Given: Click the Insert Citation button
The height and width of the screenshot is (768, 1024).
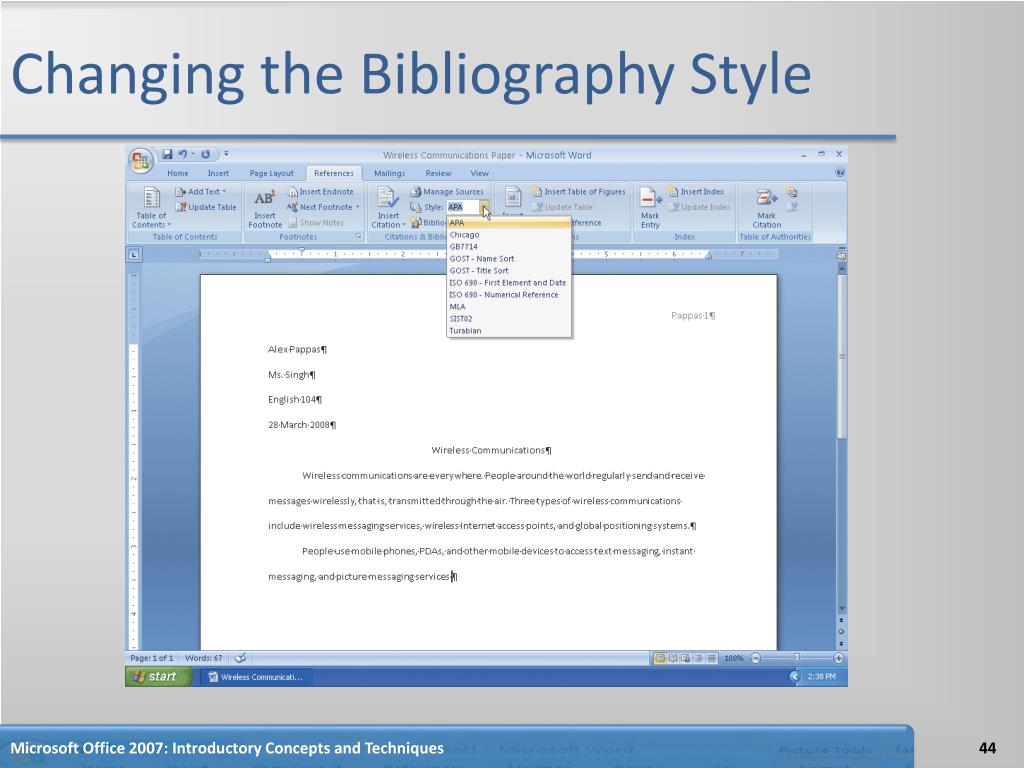Looking at the screenshot, I should pyautogui.click(x=389, y=208).
